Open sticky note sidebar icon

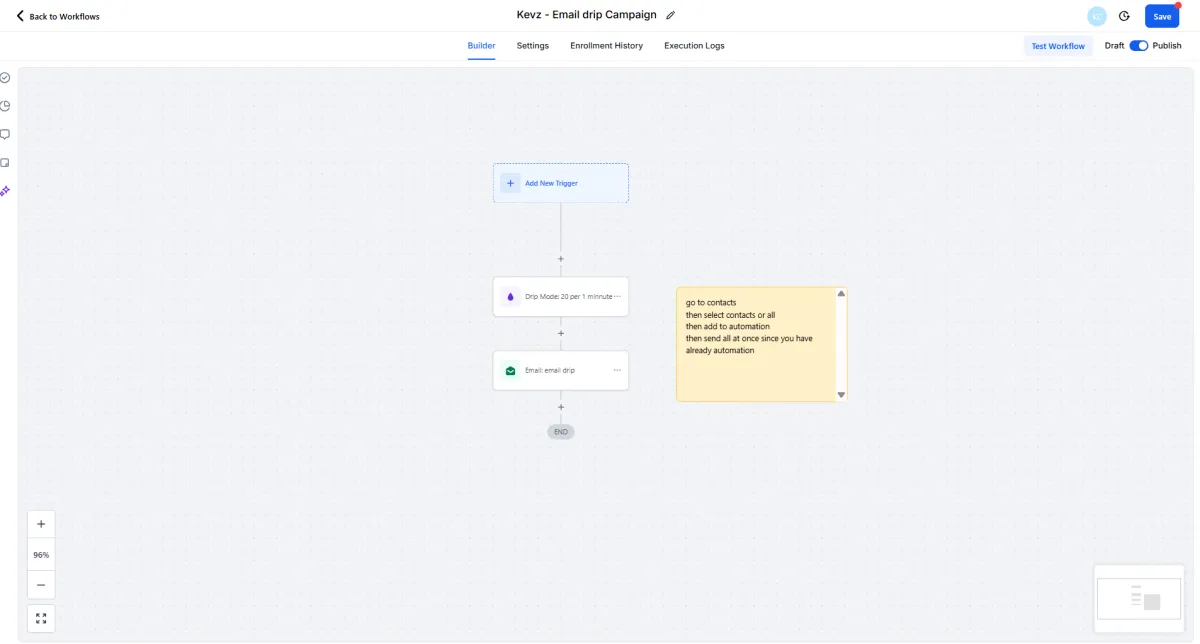(5, 162)
